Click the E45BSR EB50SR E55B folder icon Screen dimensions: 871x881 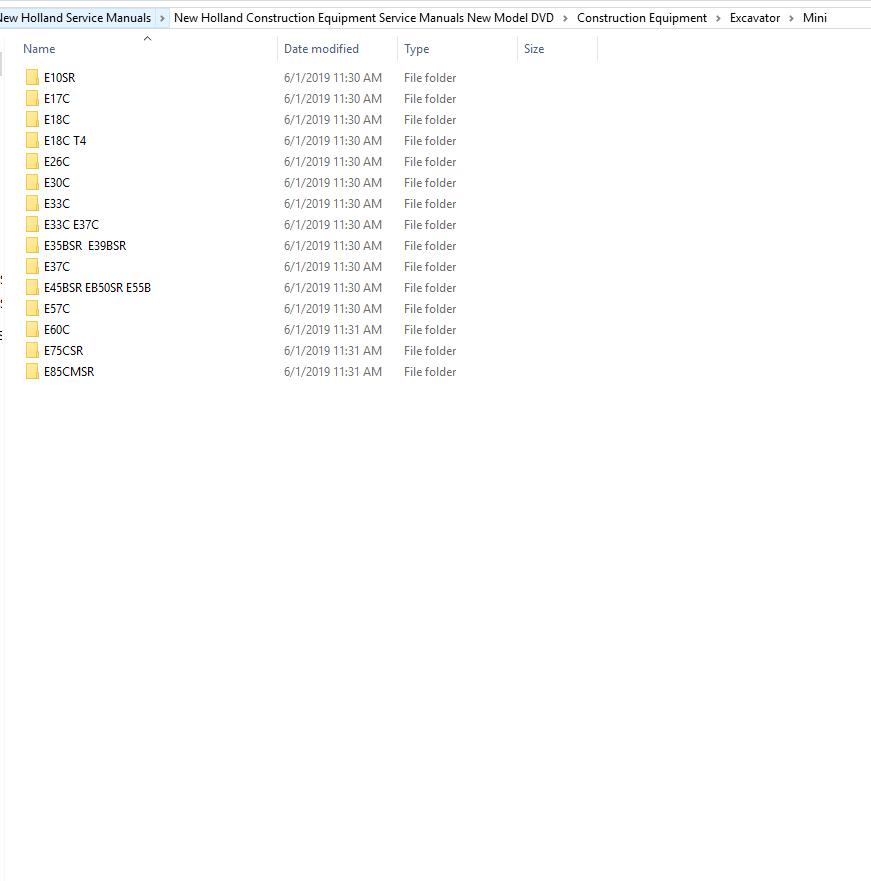(33, 288)
